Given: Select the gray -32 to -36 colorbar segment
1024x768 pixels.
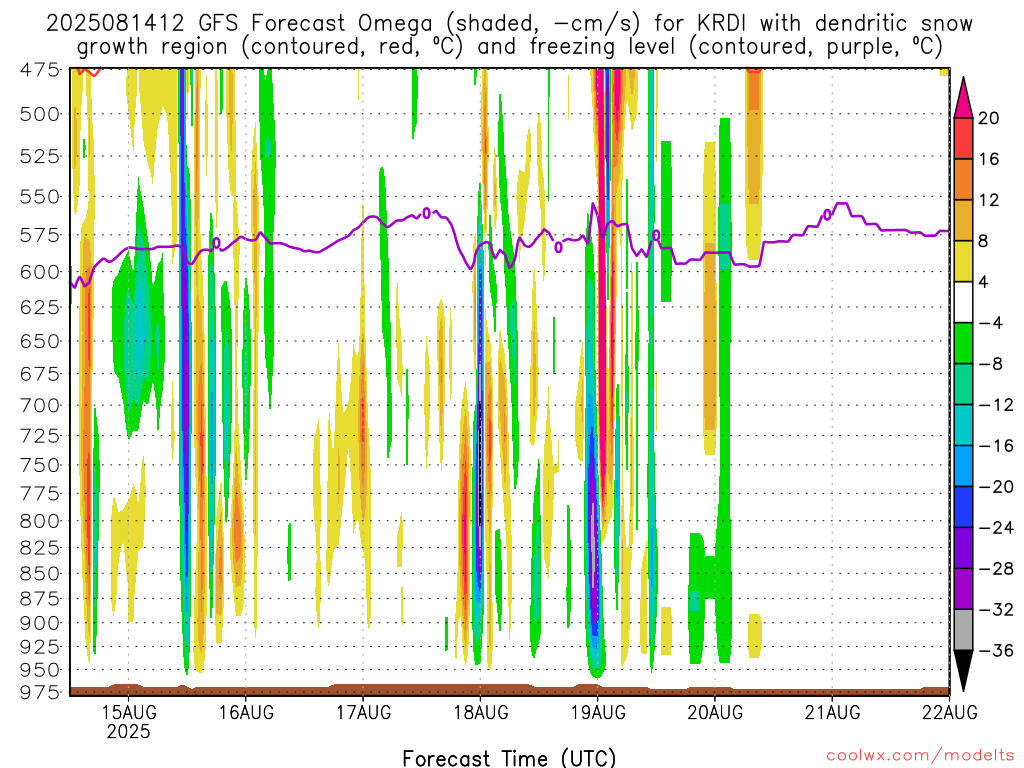Looking at the screenshot, I should coord(963,630).
